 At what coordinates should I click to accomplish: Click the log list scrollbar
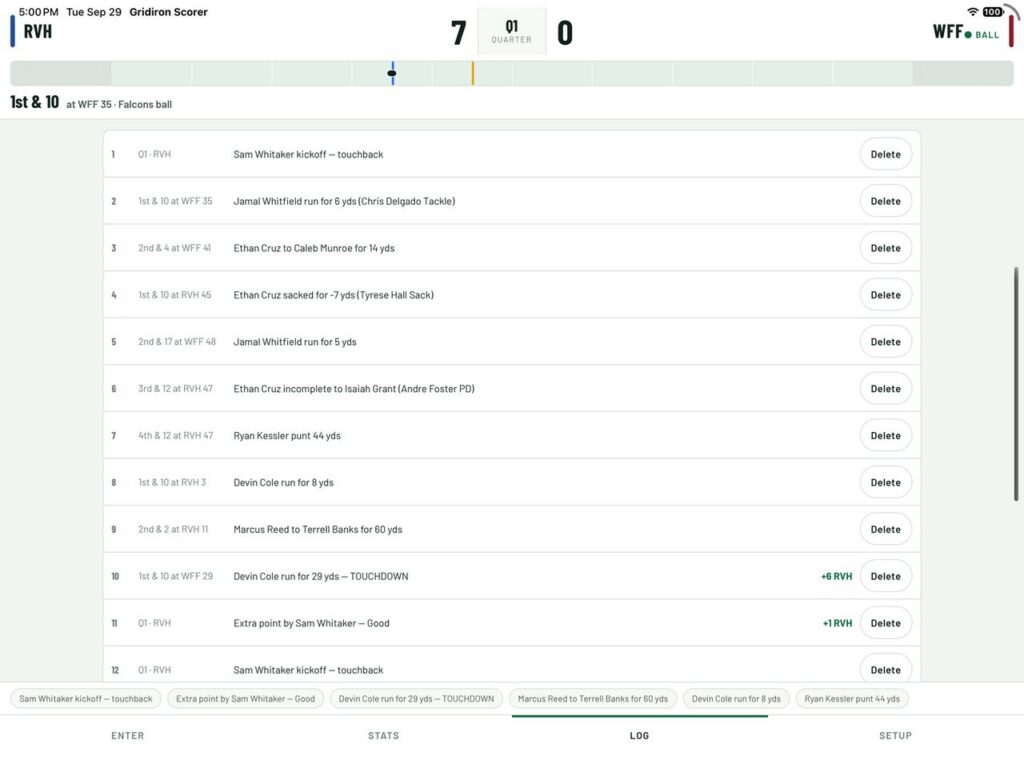(1016, 384)
